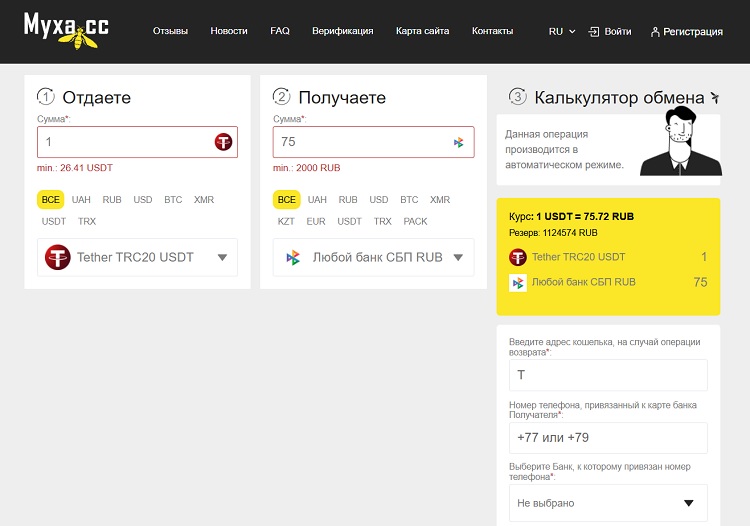Open the bank selection dropdown showing Не выбрано
Image resolution: width=750 pixels, height=526 pixels.
click(607, 503)
